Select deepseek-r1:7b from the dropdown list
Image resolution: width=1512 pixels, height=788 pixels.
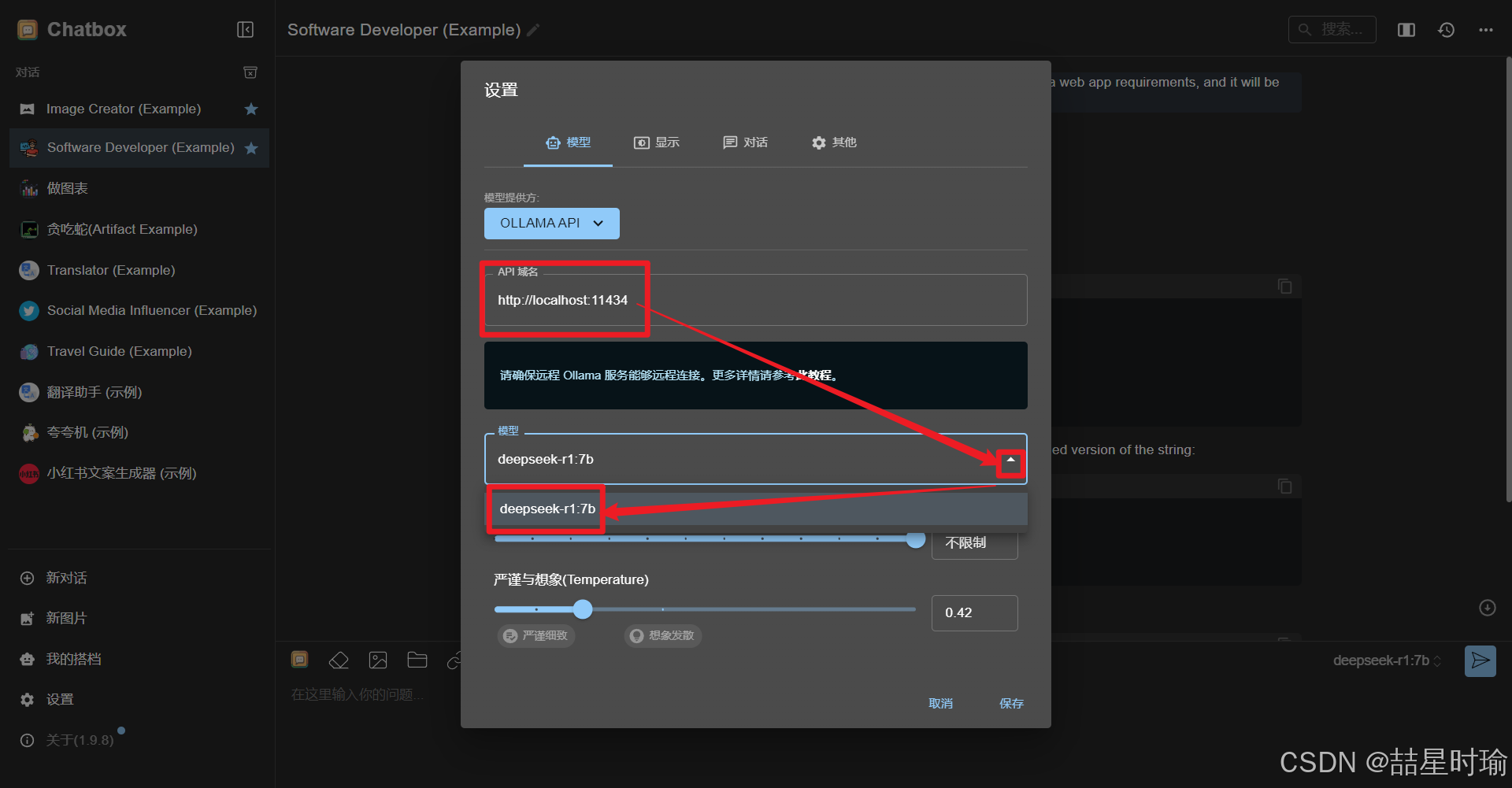tap(756, 509)
